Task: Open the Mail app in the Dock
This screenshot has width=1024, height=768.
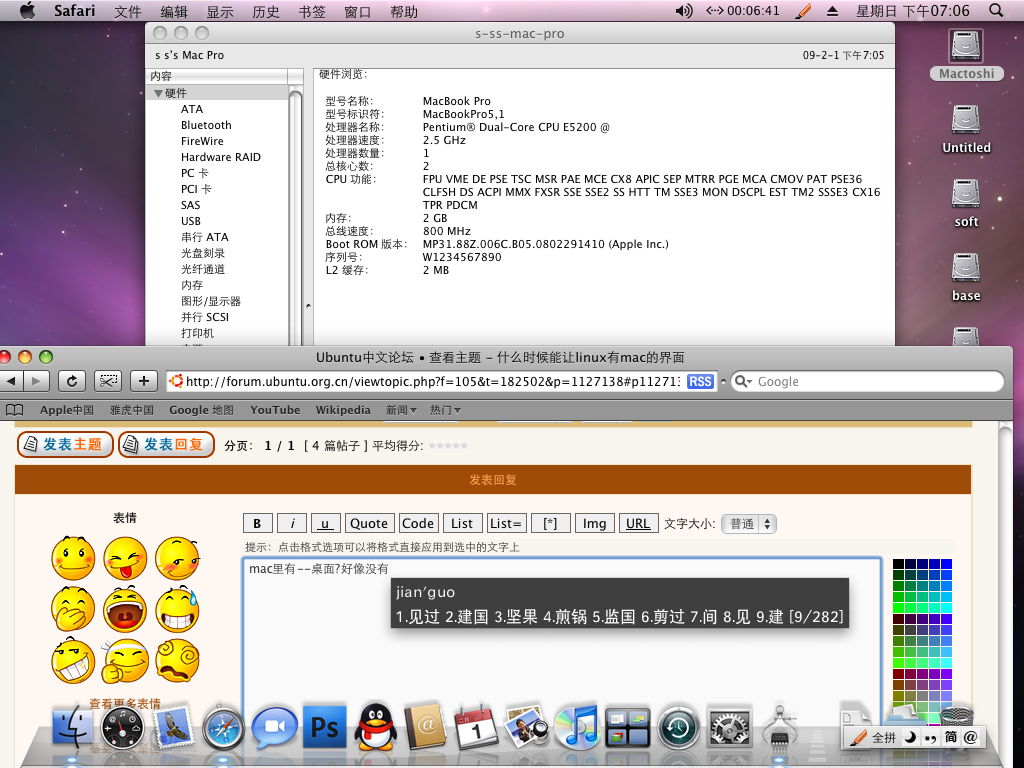Action: pyautogui.click(x=173, y=727)
